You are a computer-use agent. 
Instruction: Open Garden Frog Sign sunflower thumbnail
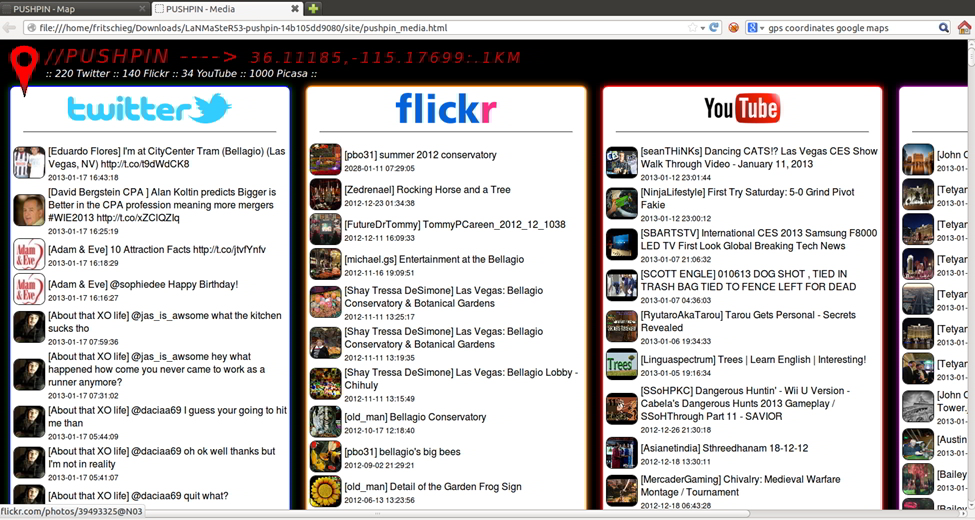pos(326,491)
